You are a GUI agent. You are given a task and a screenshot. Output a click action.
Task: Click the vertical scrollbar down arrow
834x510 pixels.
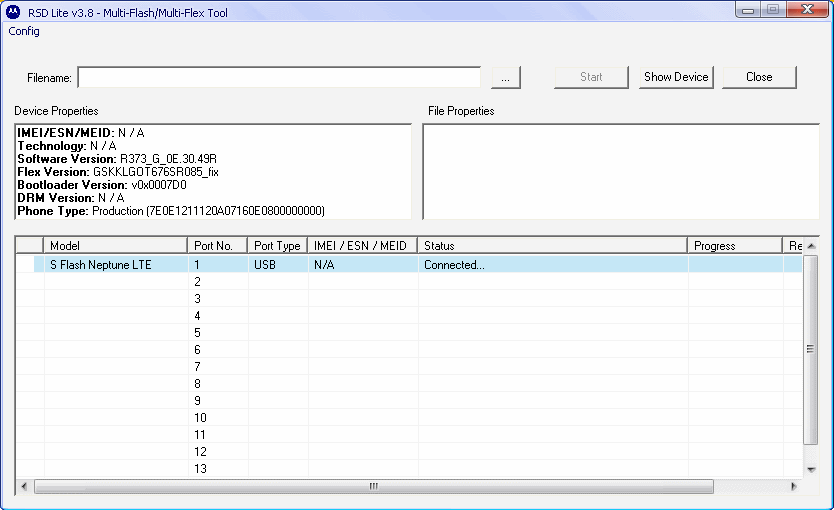[811, 470]
